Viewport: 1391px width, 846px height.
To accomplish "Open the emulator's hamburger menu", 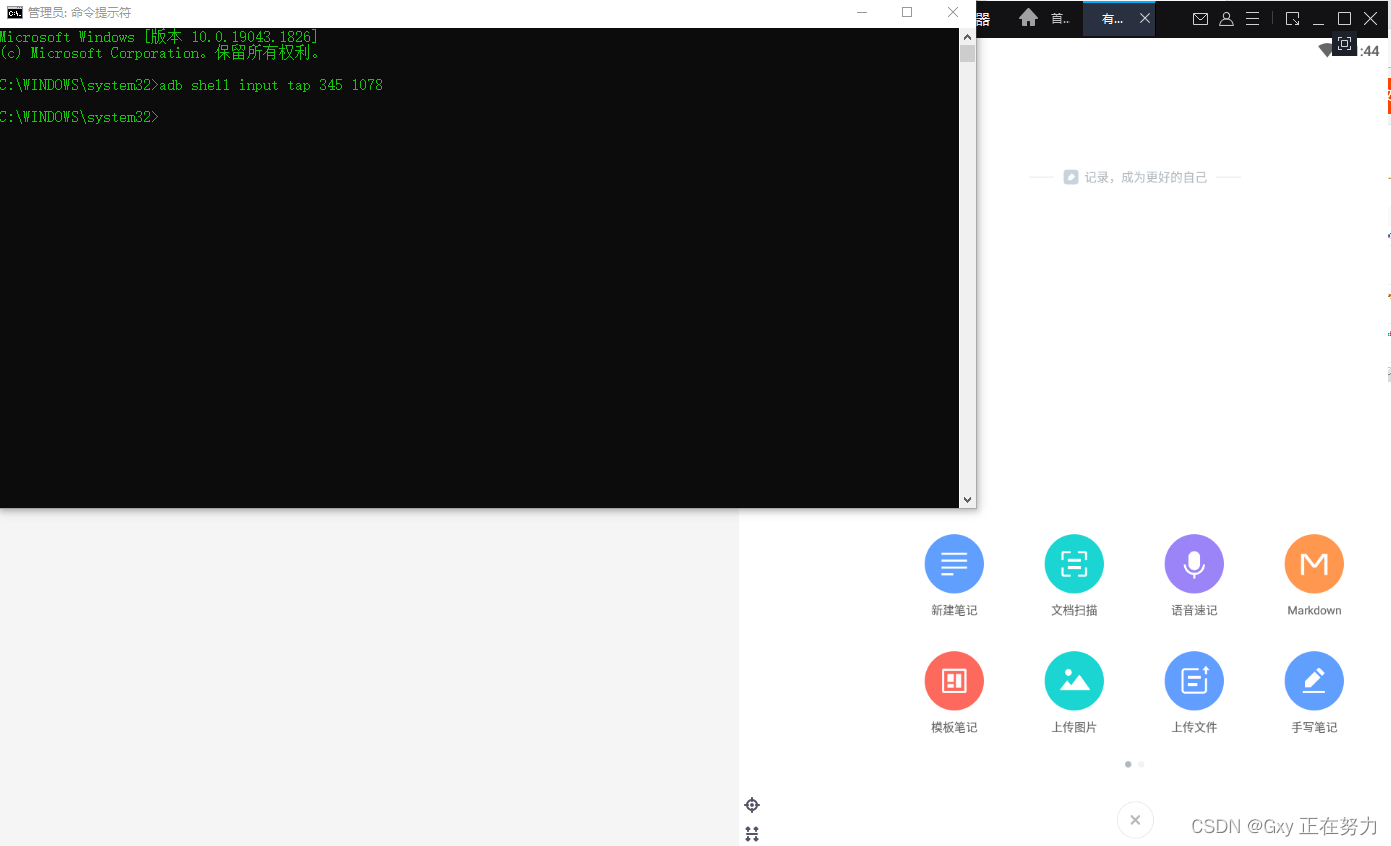I will (1252, 19).
